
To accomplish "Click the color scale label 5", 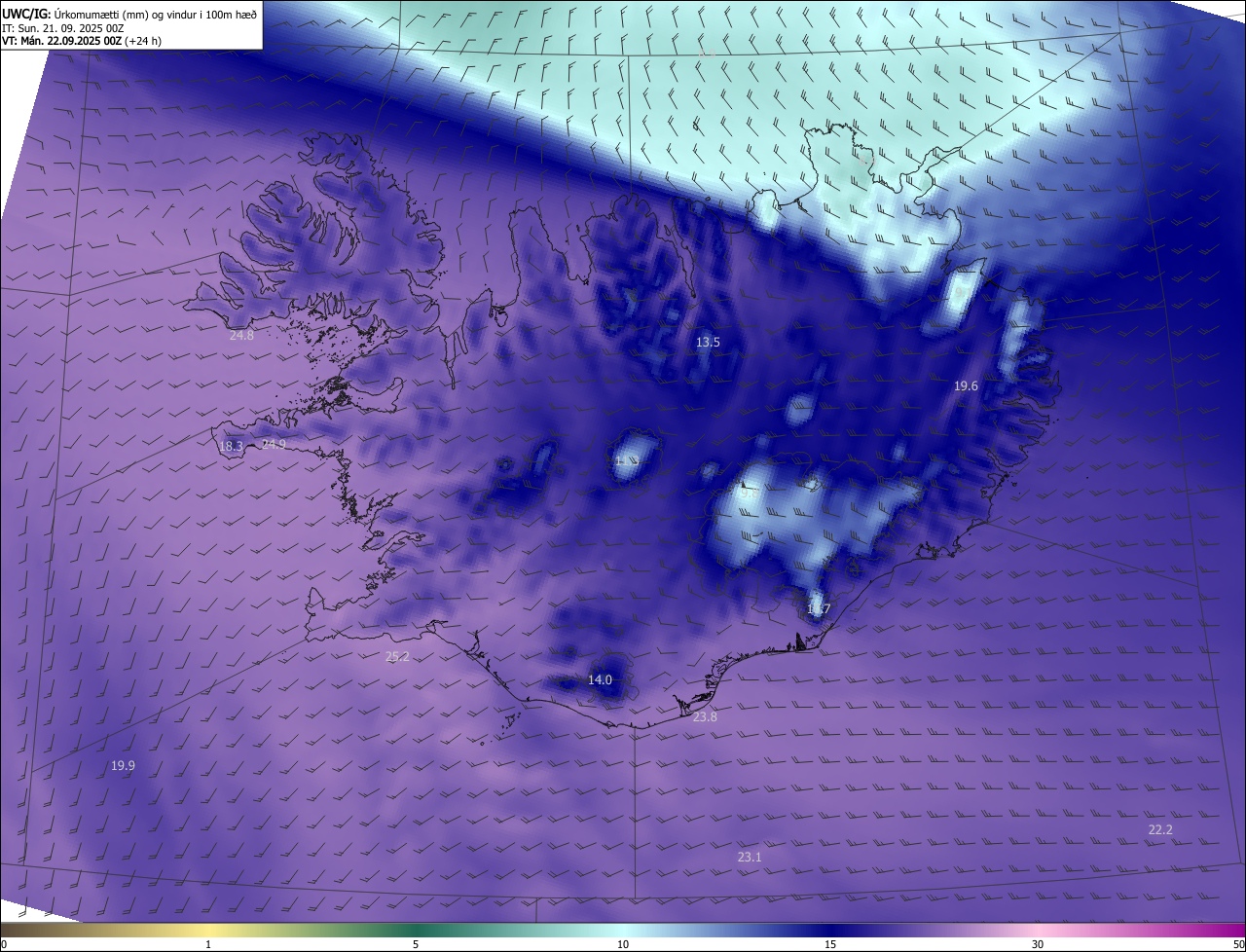I will pos(416,945).
